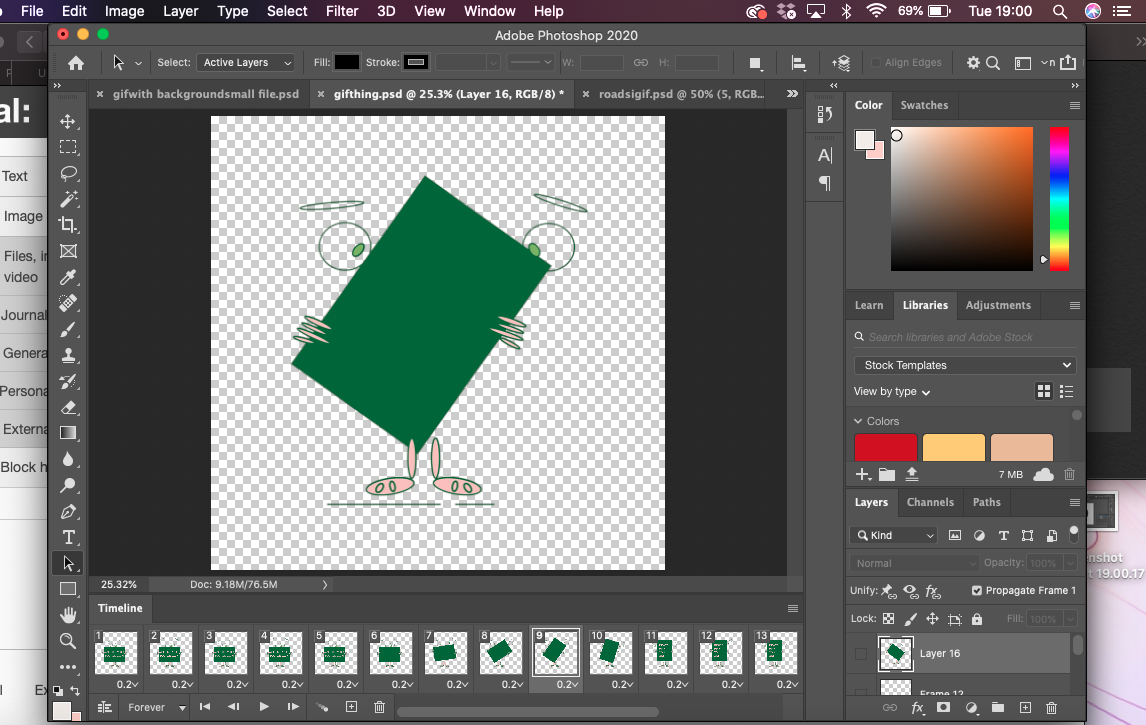Open the Filter menu
The image size is (1146, 725).
(342, 11)
